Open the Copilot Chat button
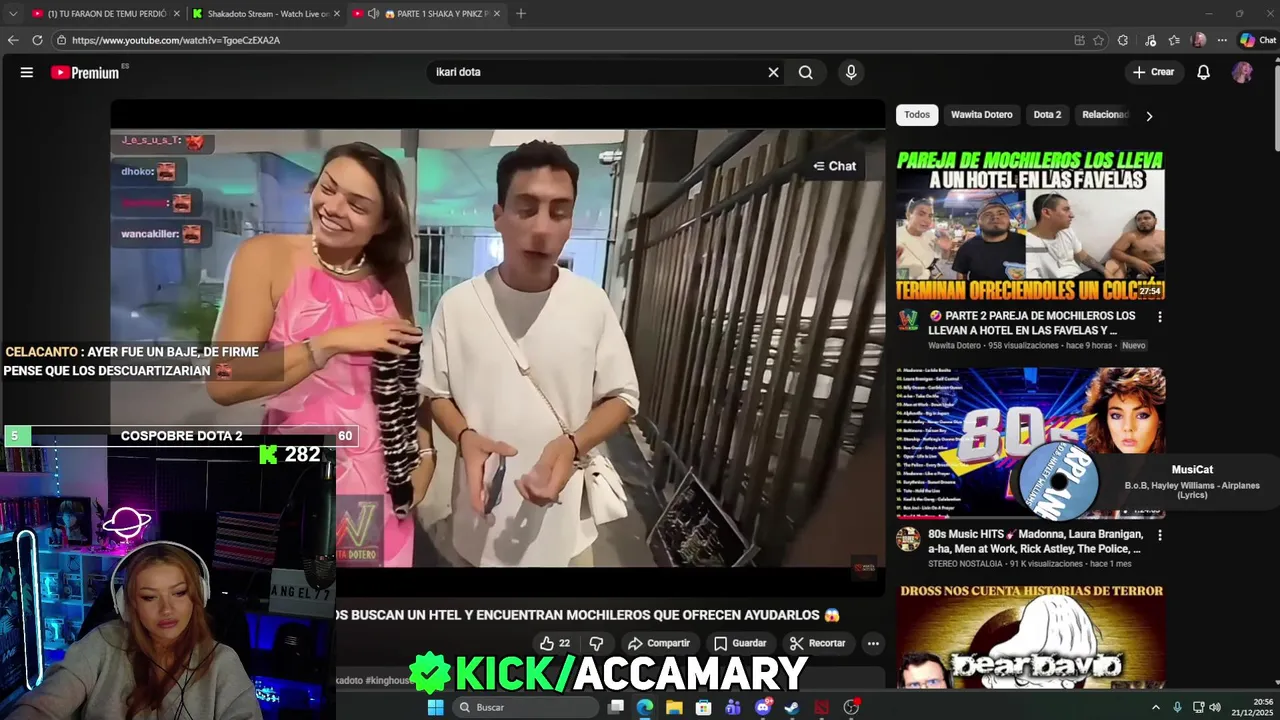This screenshot has width=1280, height=720. [x=1258, y=40]
